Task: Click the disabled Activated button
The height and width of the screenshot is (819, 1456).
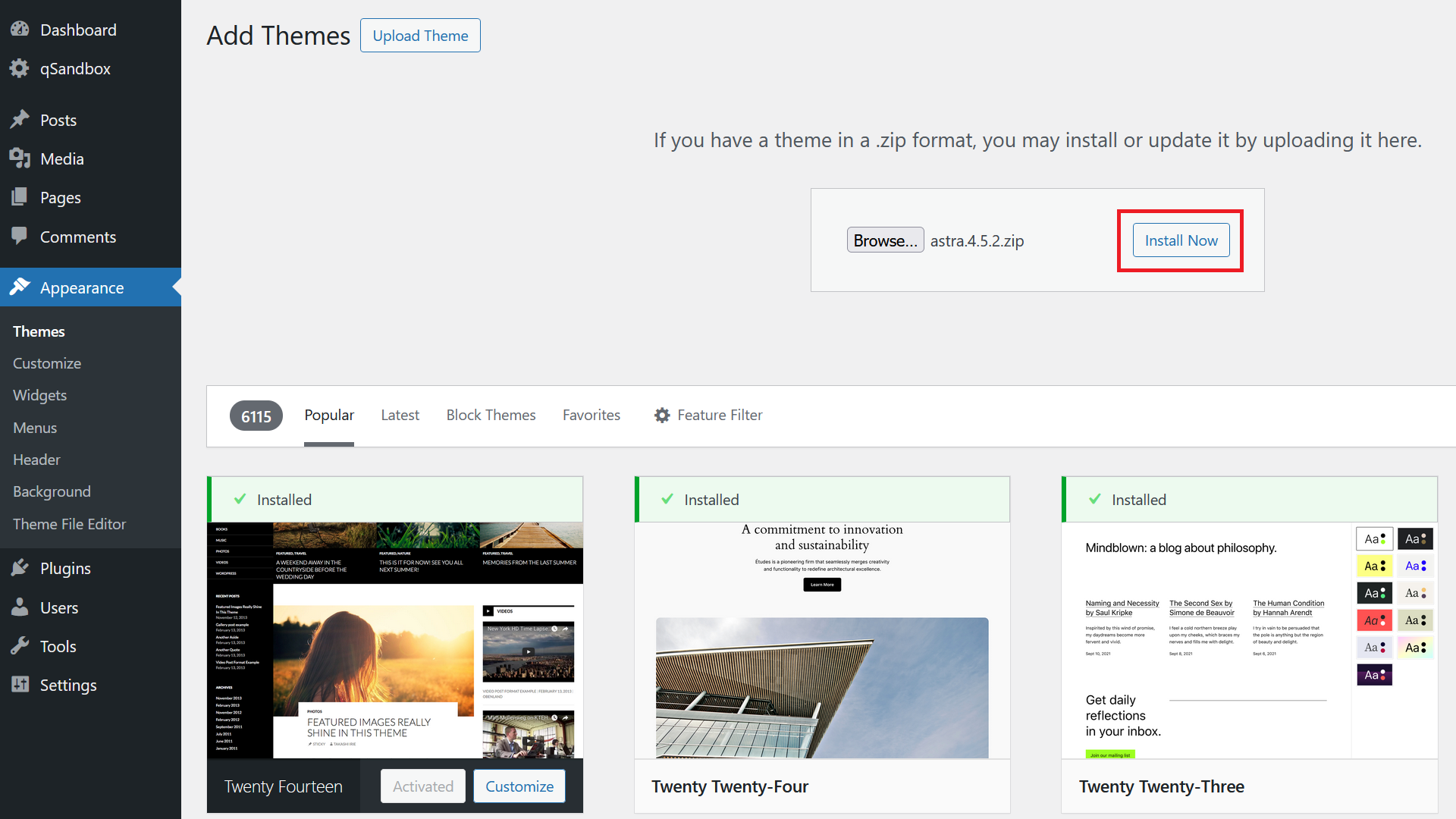Action: [x=423, y=786]
